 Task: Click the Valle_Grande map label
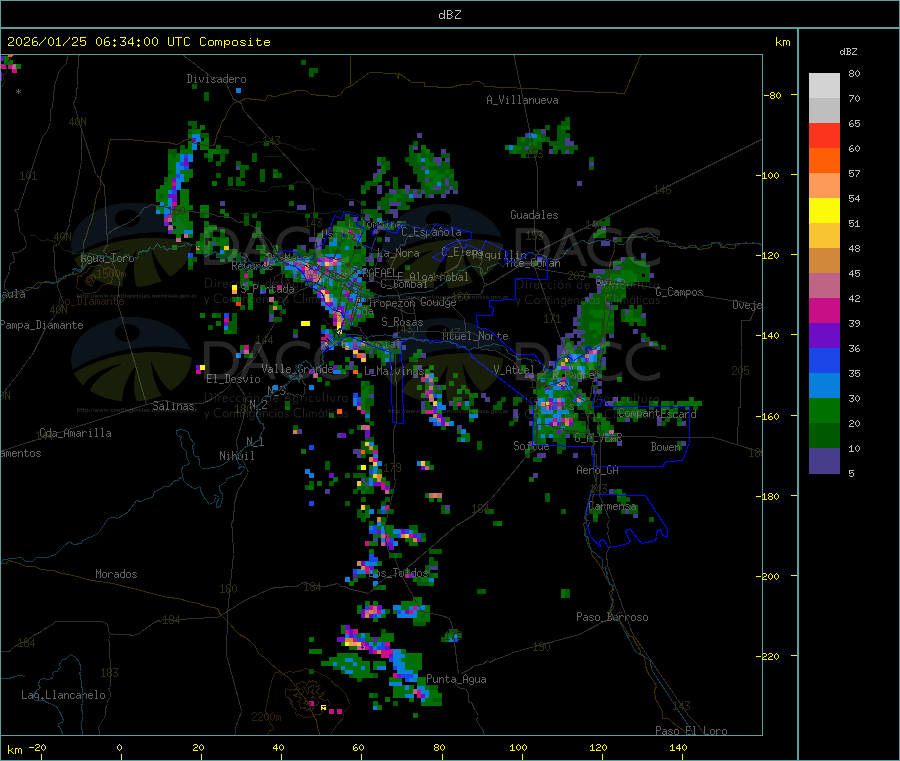coord(297,368)
